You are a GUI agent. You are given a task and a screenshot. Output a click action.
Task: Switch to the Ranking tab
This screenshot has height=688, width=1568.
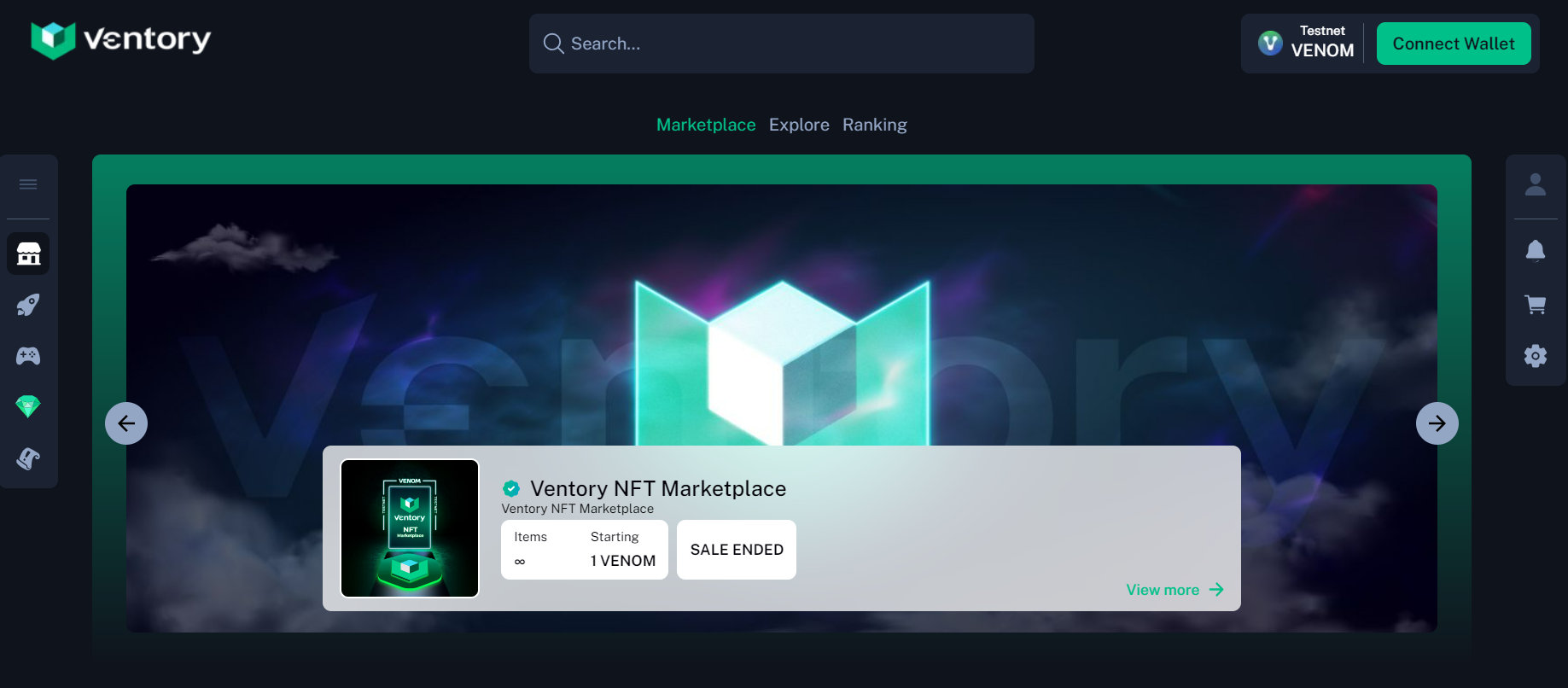tap(874, 125)
